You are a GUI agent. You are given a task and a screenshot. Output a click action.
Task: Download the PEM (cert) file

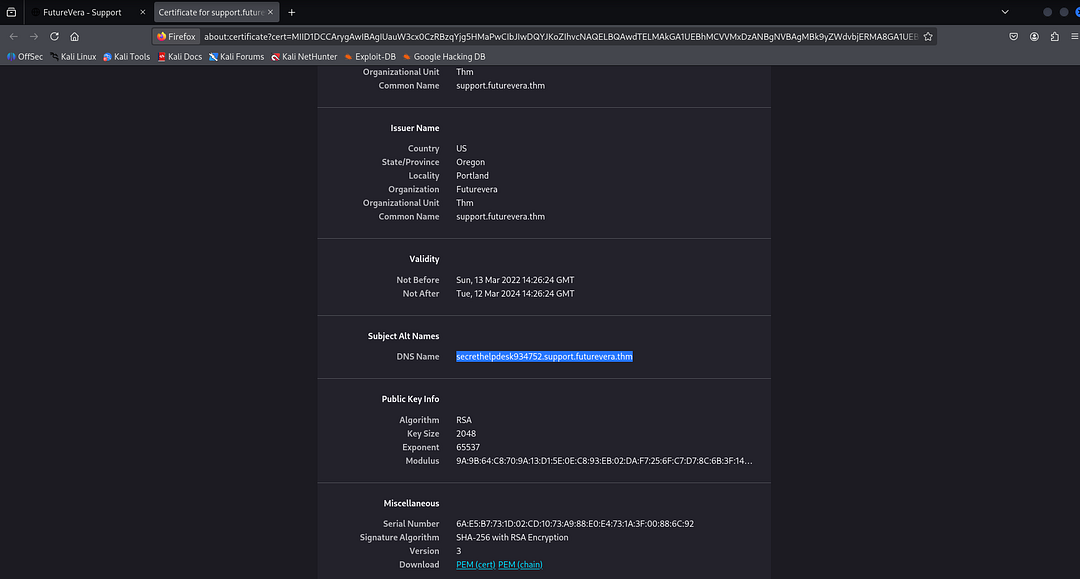click(x=474, y=564)
